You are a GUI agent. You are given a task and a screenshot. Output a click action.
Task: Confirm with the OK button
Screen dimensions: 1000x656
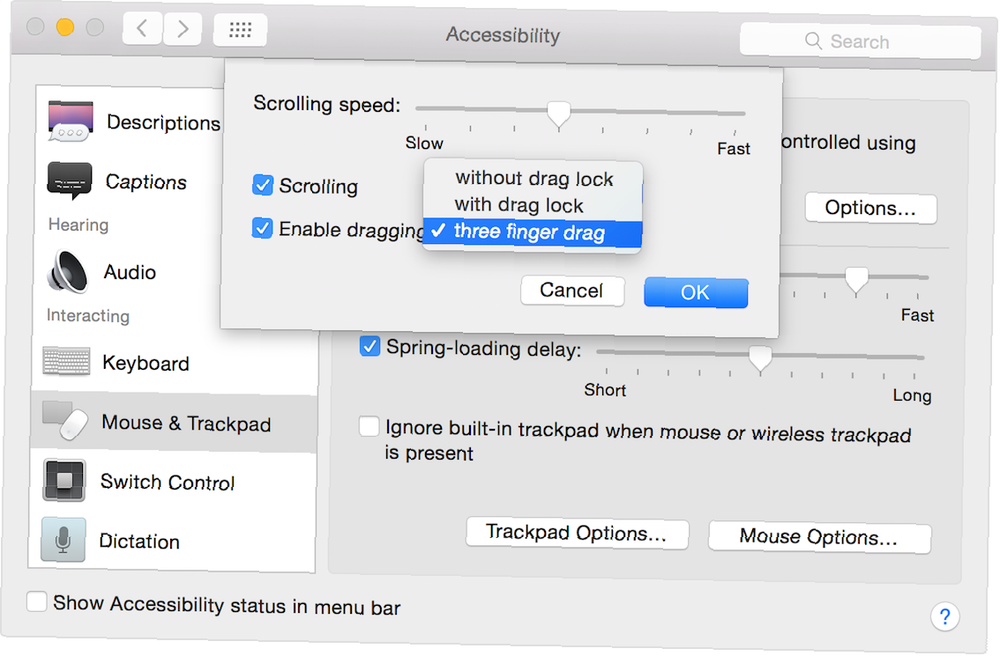click(696, 293)
